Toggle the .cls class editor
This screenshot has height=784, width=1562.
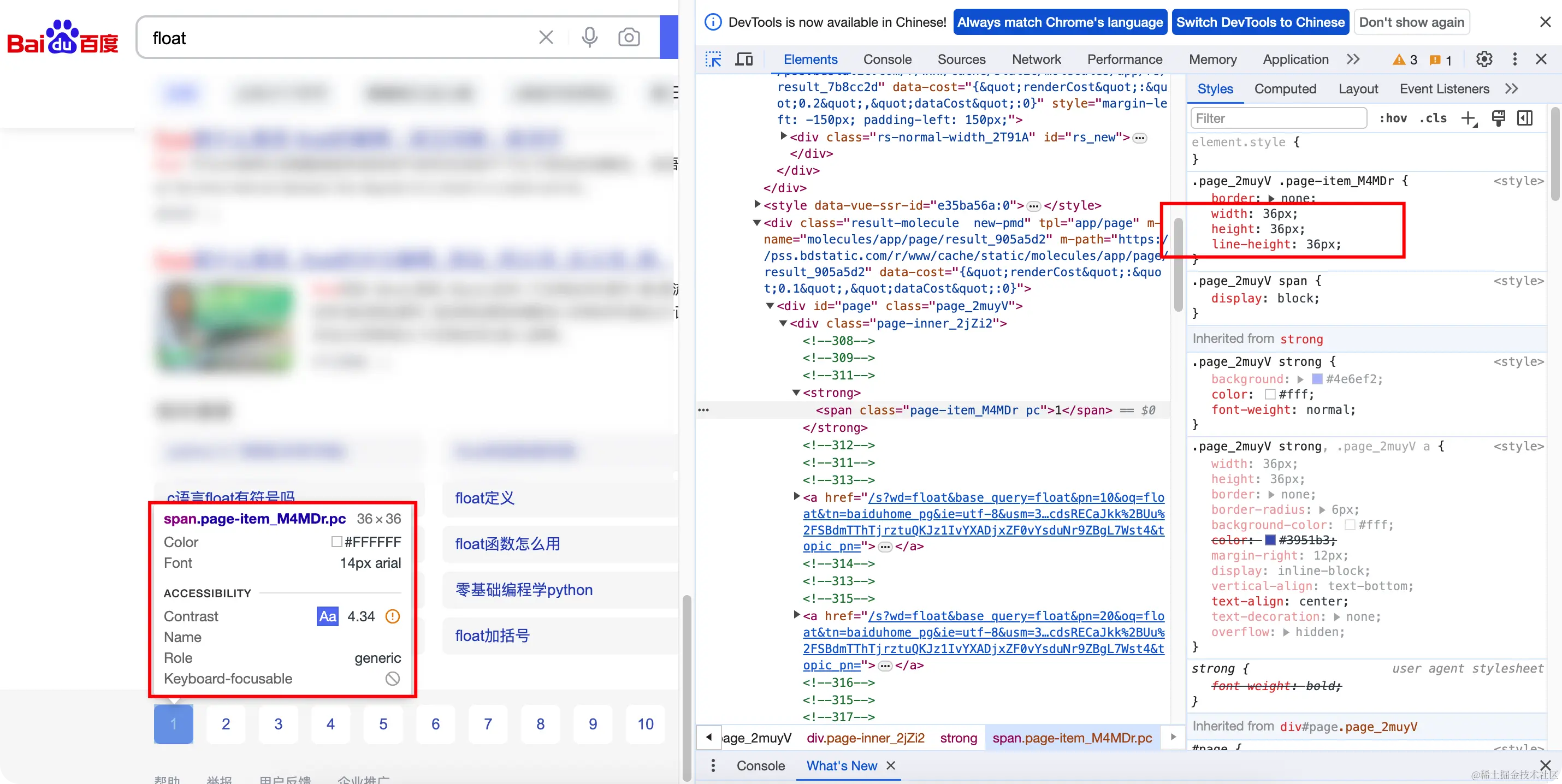pos(1434,118)
